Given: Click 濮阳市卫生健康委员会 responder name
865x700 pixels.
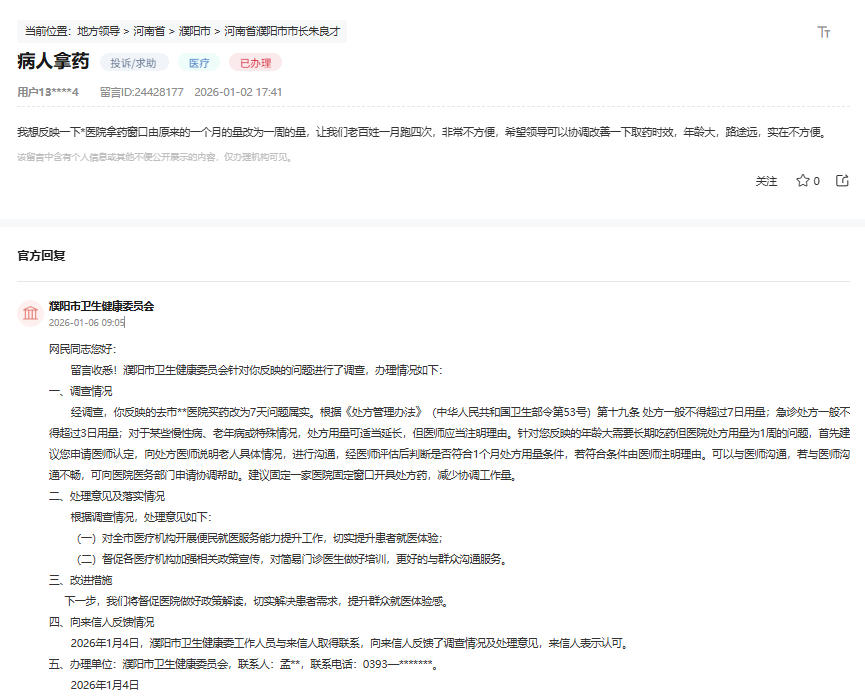Looking at the screenshot, I should (x=102, y=306).
